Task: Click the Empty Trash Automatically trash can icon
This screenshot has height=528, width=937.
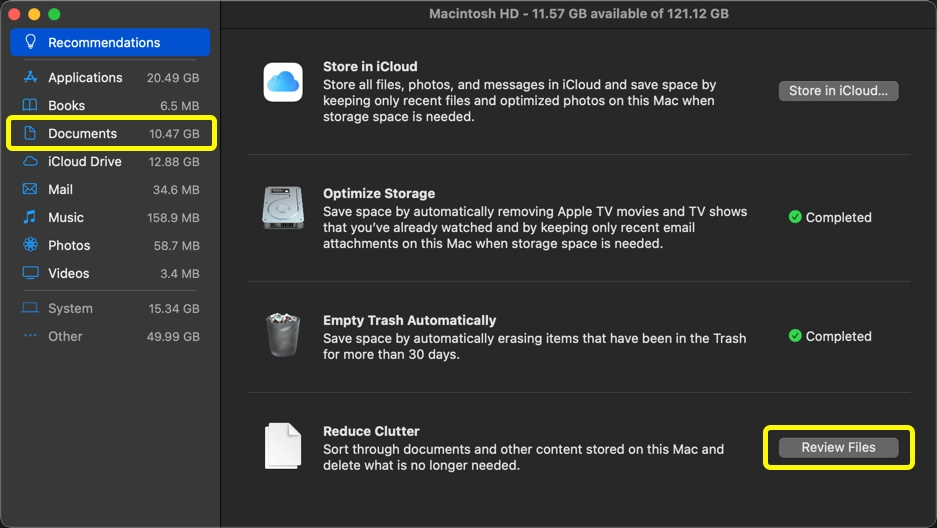Action: coord(282,335)
